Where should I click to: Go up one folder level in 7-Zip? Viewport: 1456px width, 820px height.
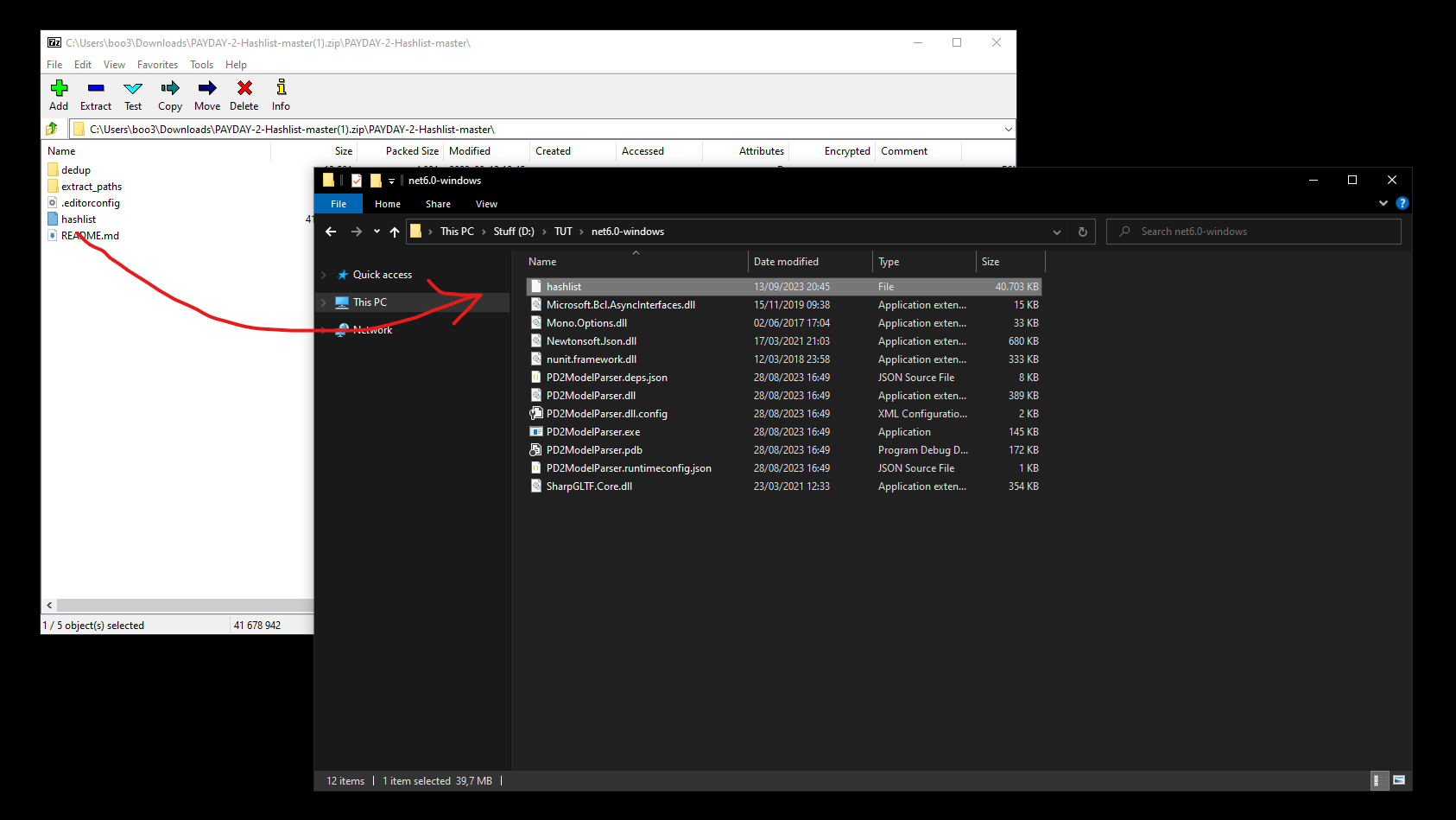click(52, 129)
